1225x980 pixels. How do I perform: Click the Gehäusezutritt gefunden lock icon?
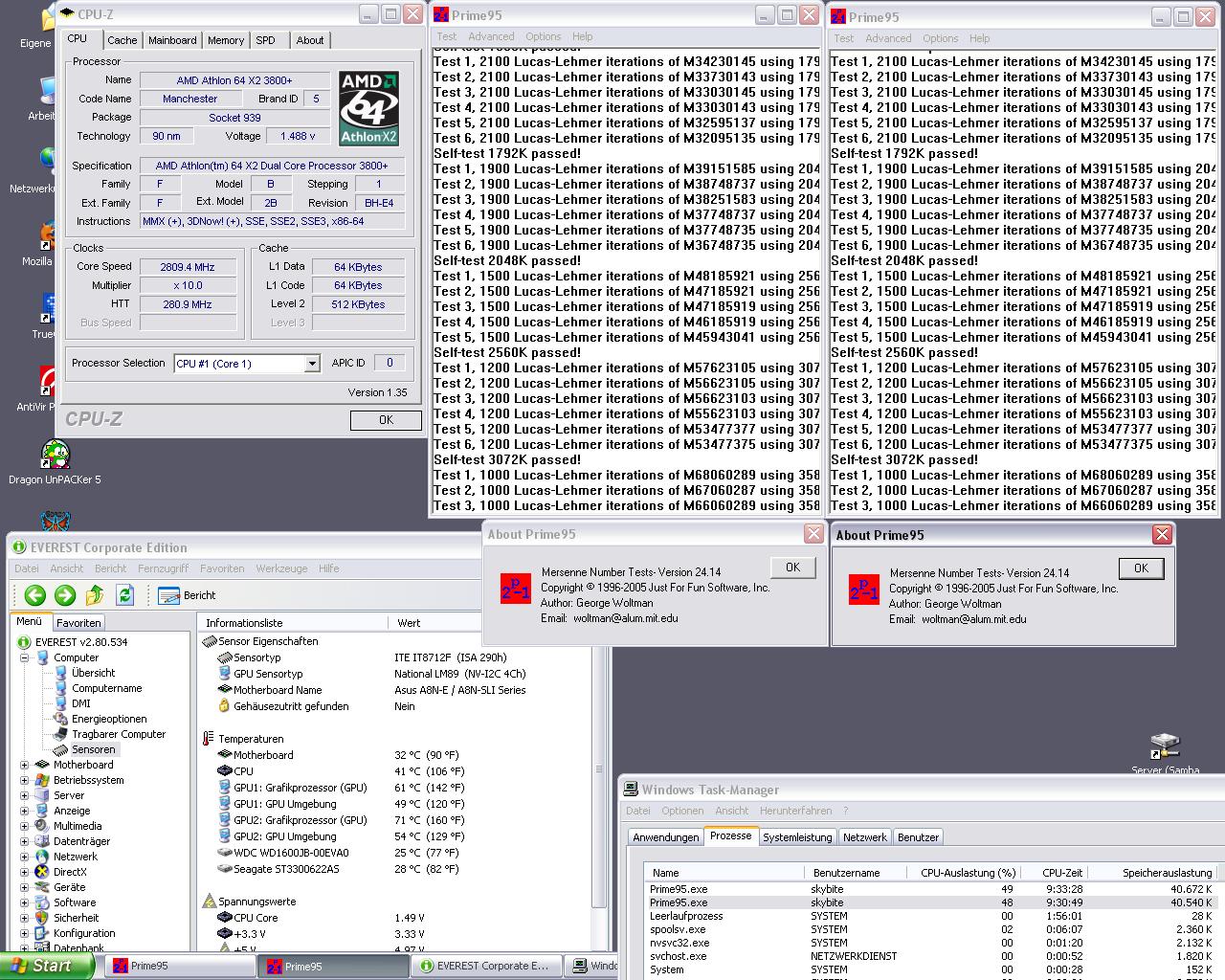(225, 706)
